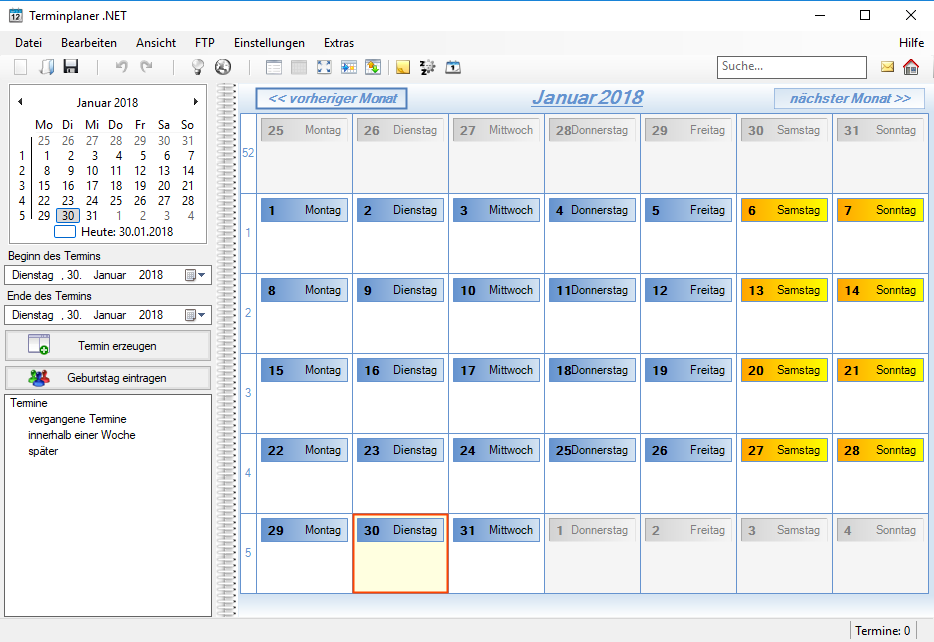Select the 9 Dienstag calendar cell
This screenshot has width=934, height=642.
pos(400,313)
